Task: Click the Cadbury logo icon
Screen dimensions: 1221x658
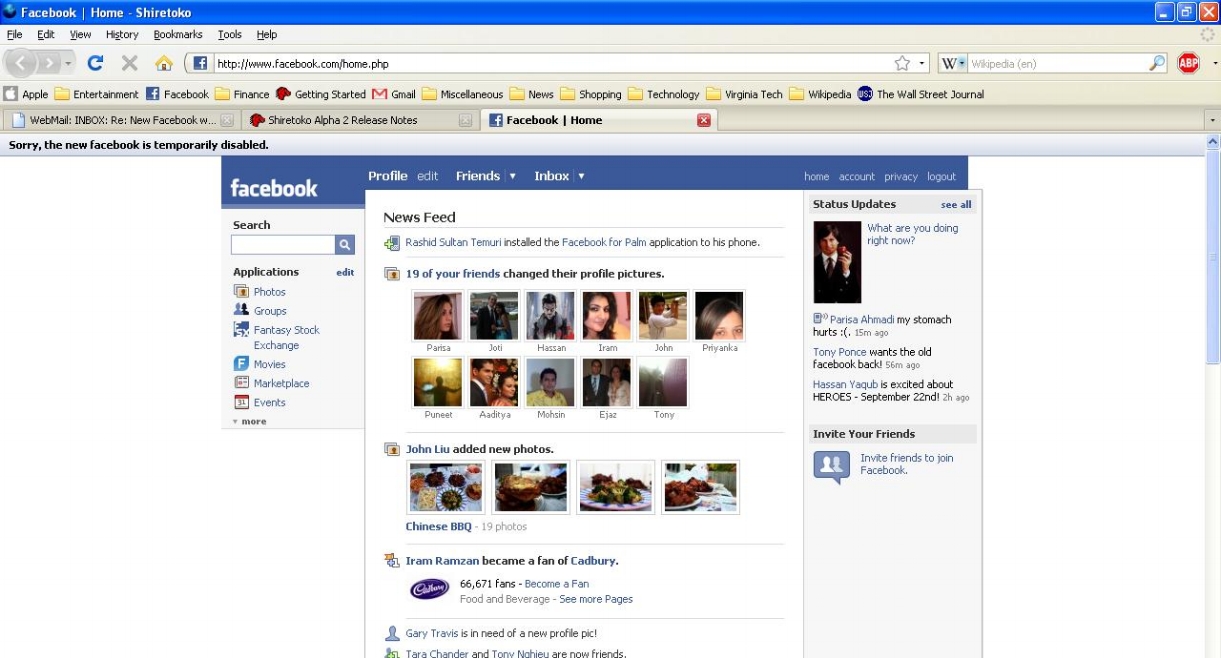Action: pos(430,589)
